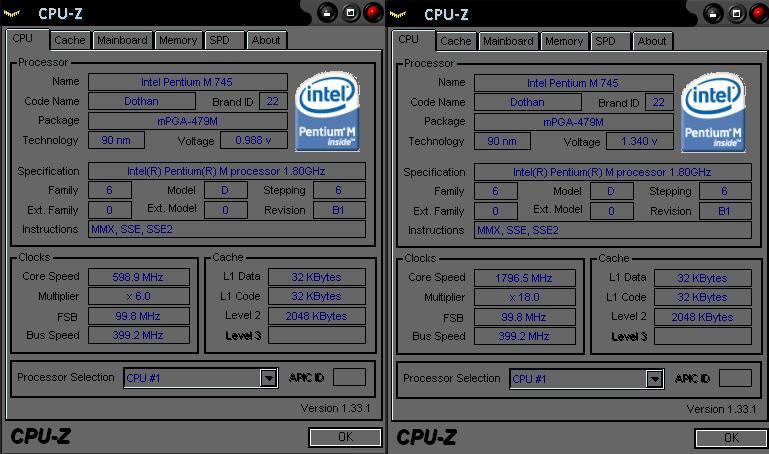
Task: Switch to Memory tab in left window
Action: point(178,40)
